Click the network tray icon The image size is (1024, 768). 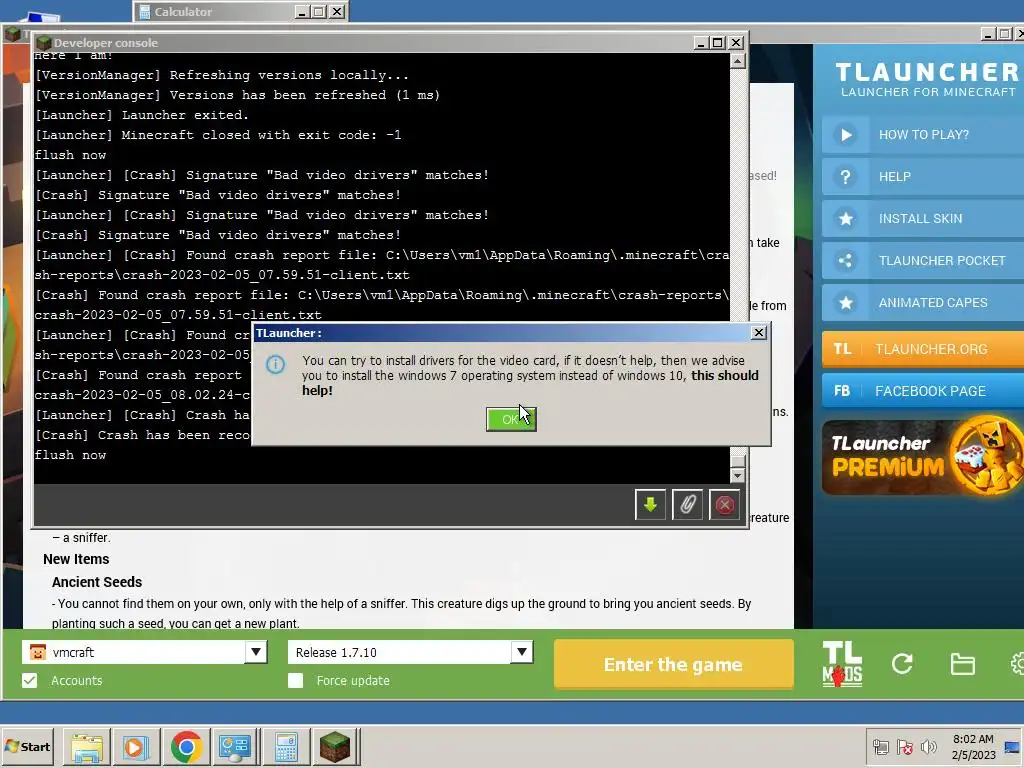coord(880,746)
